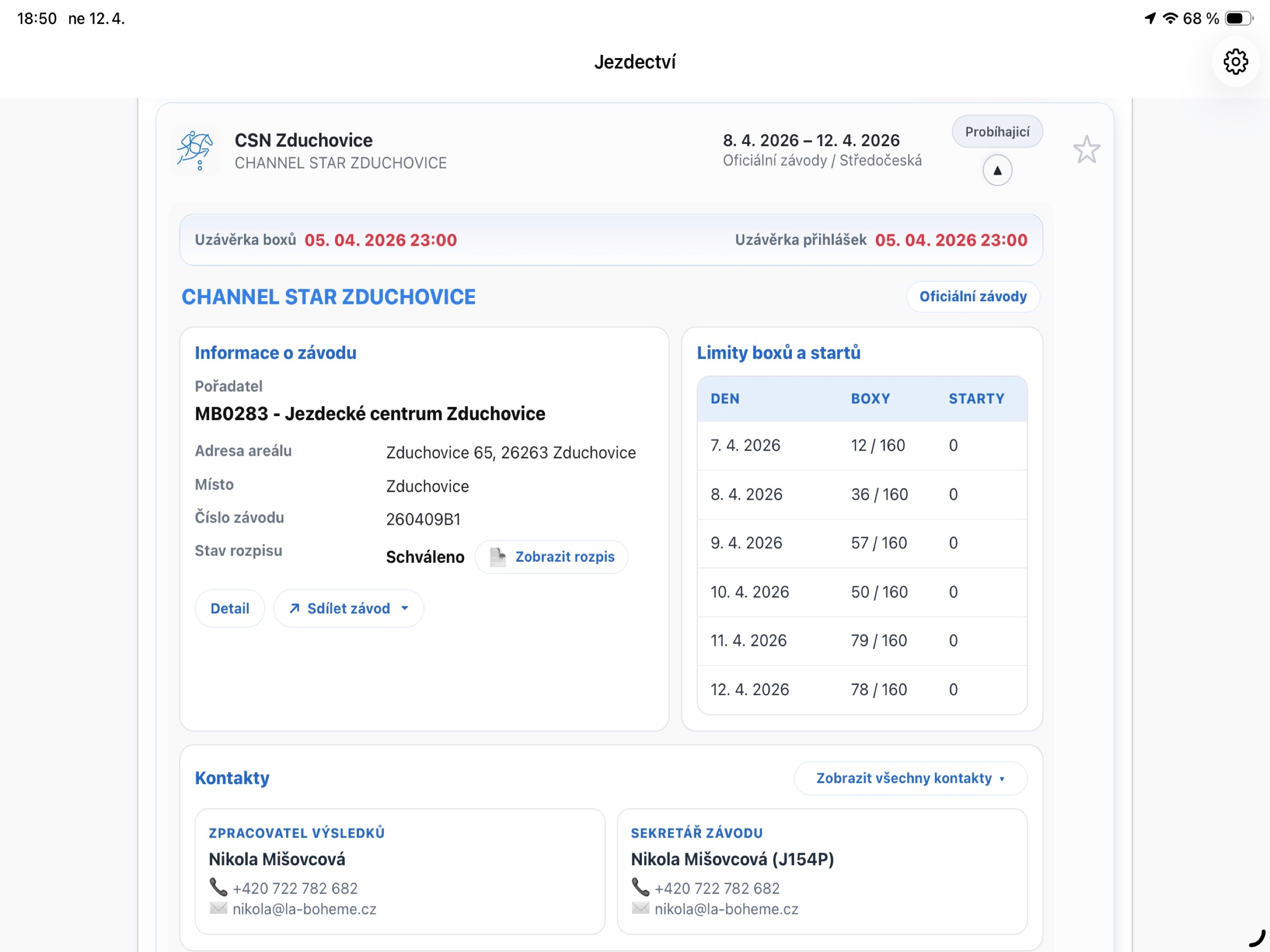
Task: Open email link nikola@la-boheme.cz for secretary
Action: tap(726, 909)
